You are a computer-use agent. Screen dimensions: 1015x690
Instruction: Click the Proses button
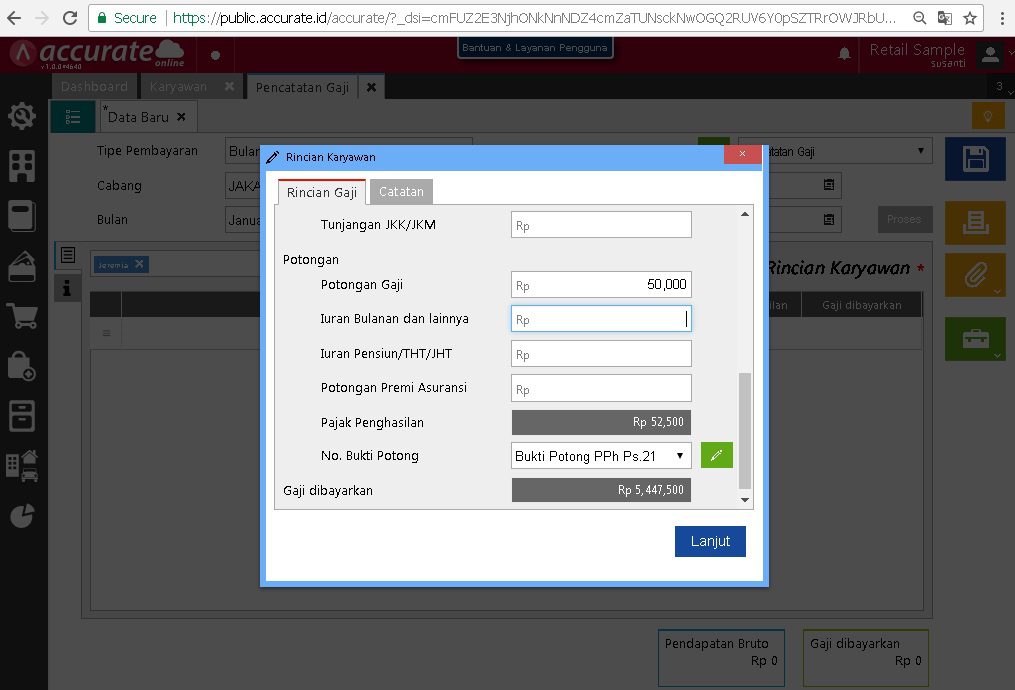[x=904, y=219]
